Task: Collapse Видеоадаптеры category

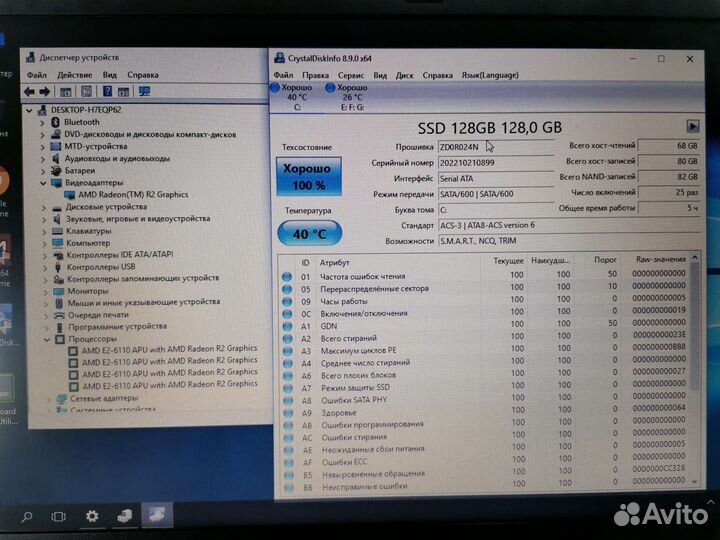Action: click(x=43, y=183)
